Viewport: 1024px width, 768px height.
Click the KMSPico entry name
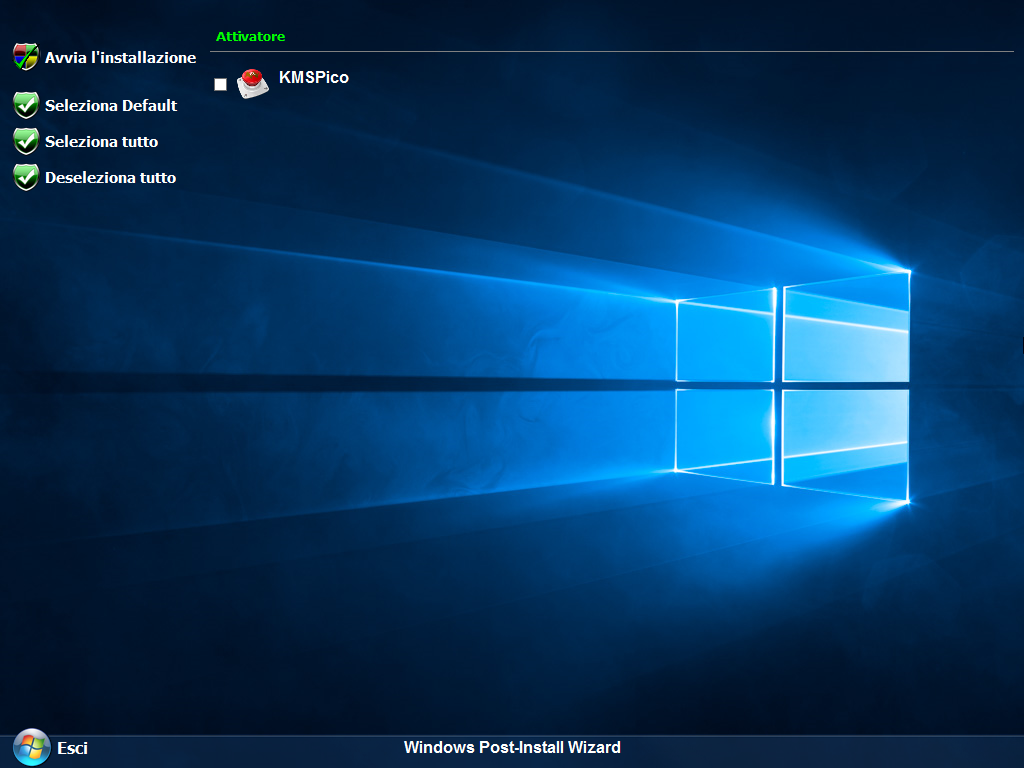pyautogui.click(x=314, y=77)
